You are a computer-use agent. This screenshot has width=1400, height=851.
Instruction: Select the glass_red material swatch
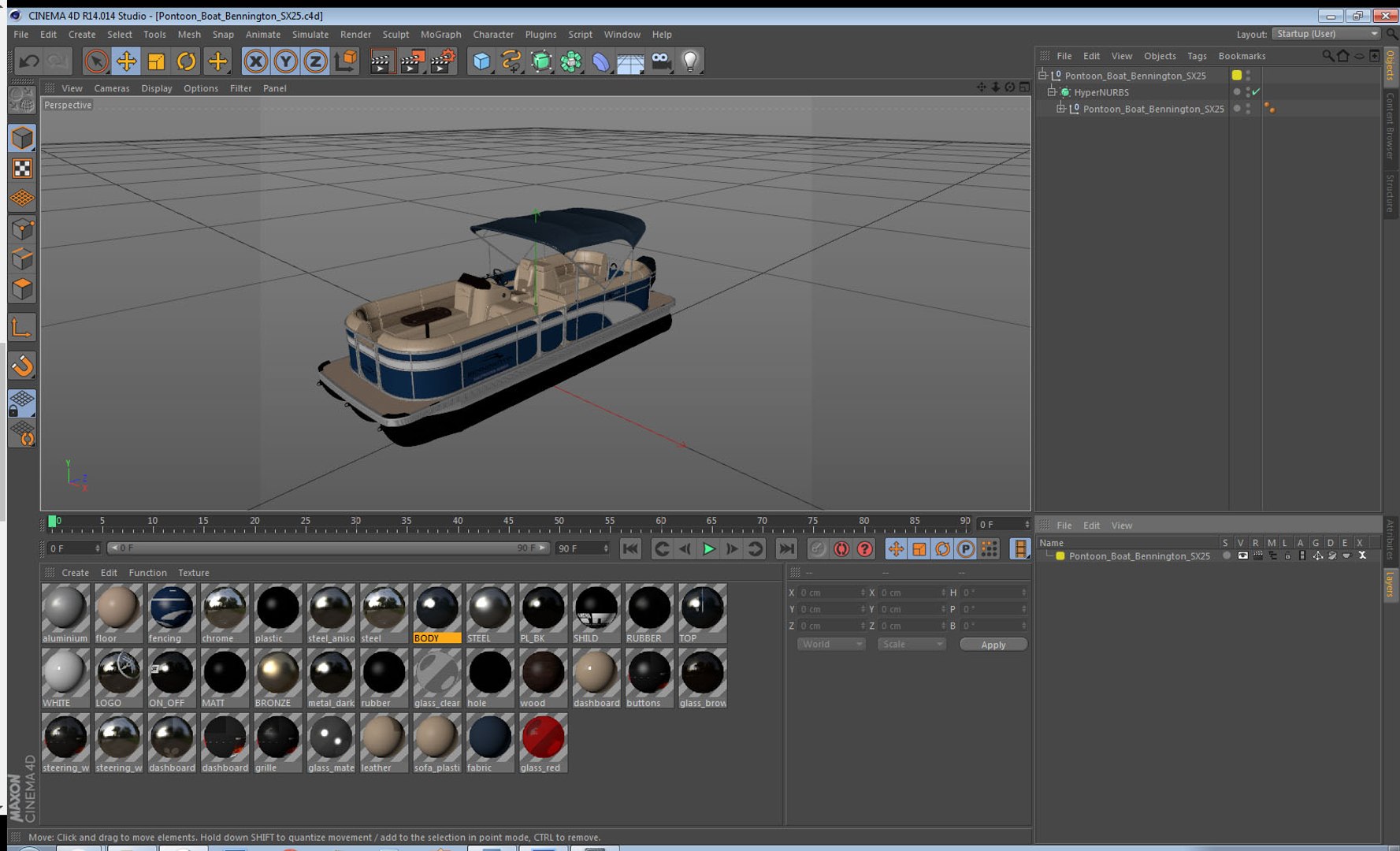543,742
